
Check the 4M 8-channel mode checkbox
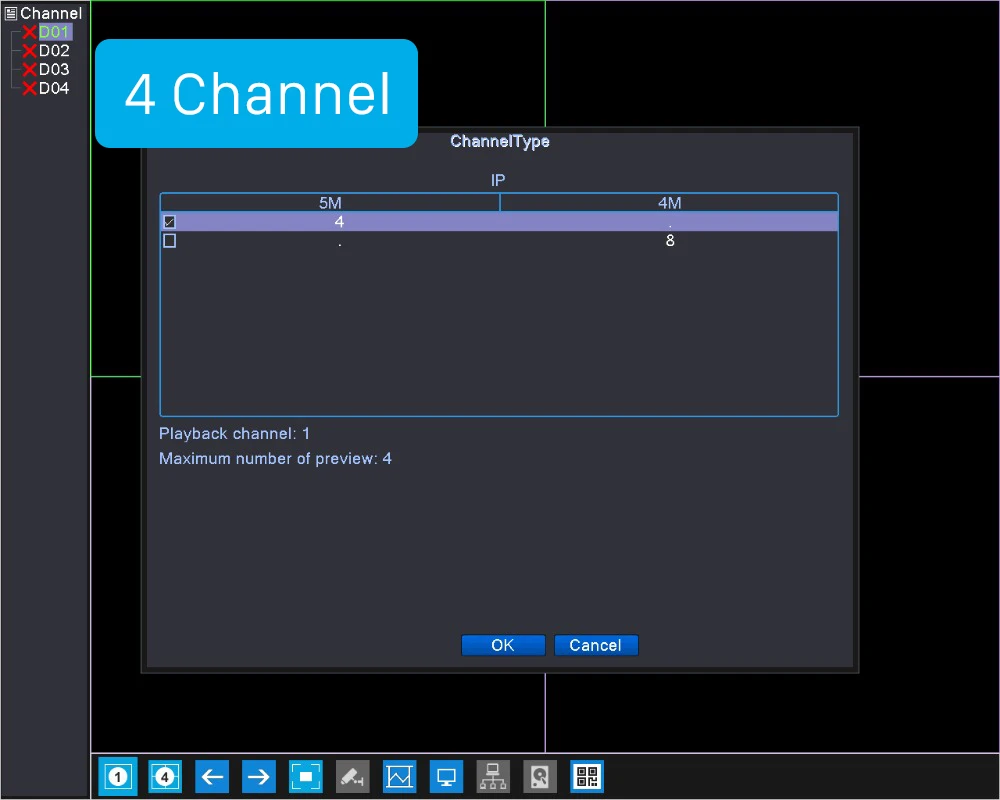coord(170,241)
